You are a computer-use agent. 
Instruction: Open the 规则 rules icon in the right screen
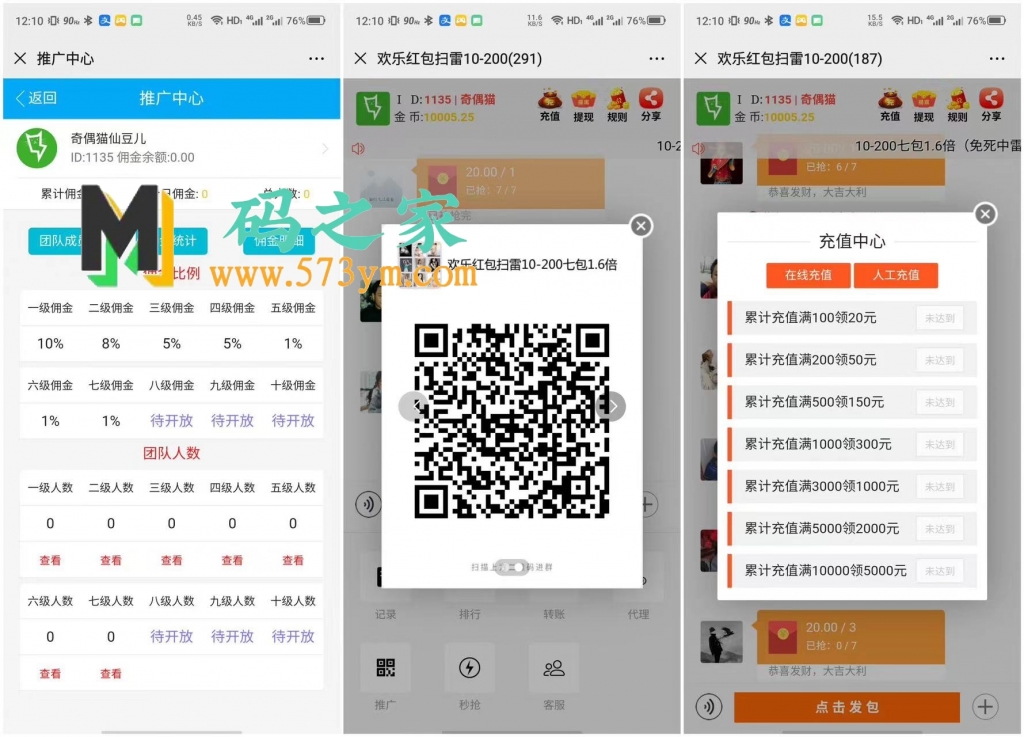[x=957, y=106]
